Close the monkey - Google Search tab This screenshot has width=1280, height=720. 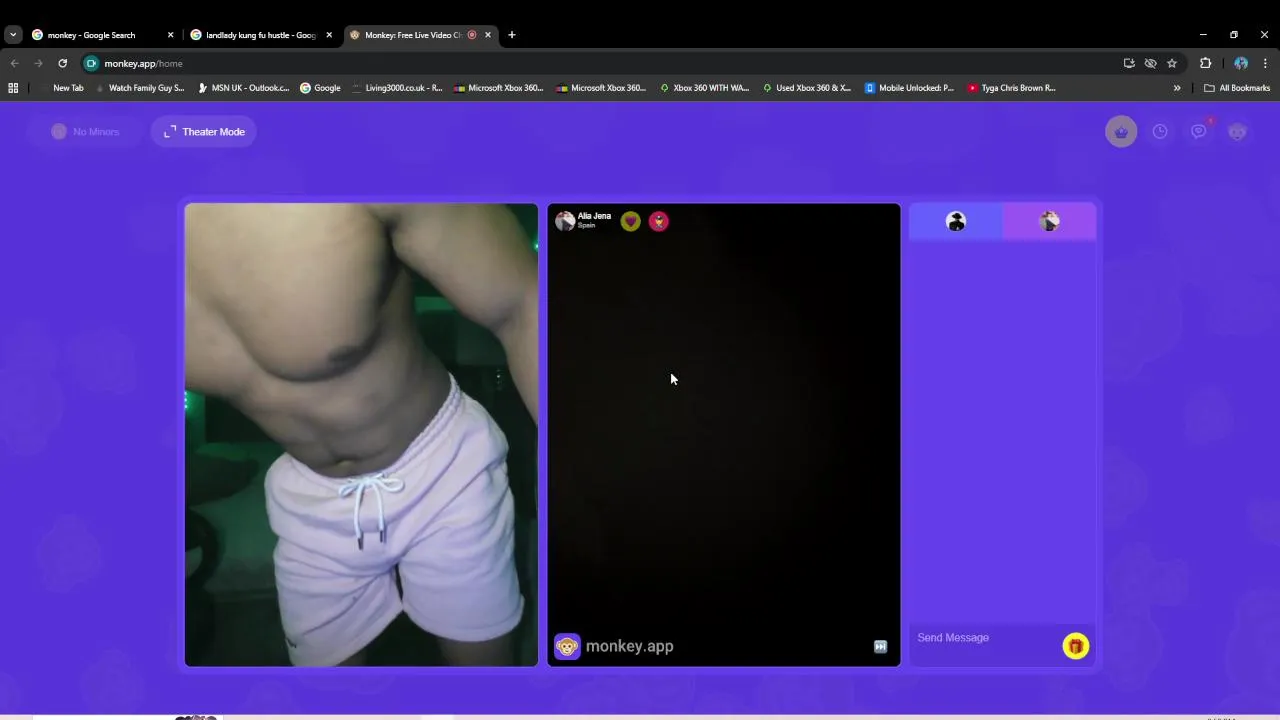tap(170, 35)
